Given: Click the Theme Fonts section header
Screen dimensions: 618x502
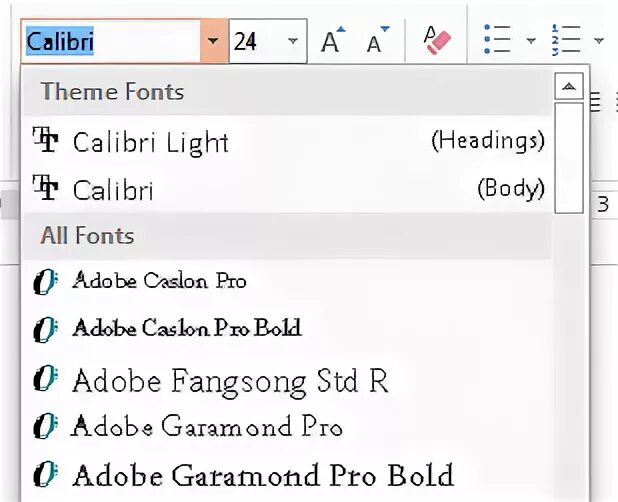Looking at the screenshot, I should pyautogui.click(x=287, y=92).
